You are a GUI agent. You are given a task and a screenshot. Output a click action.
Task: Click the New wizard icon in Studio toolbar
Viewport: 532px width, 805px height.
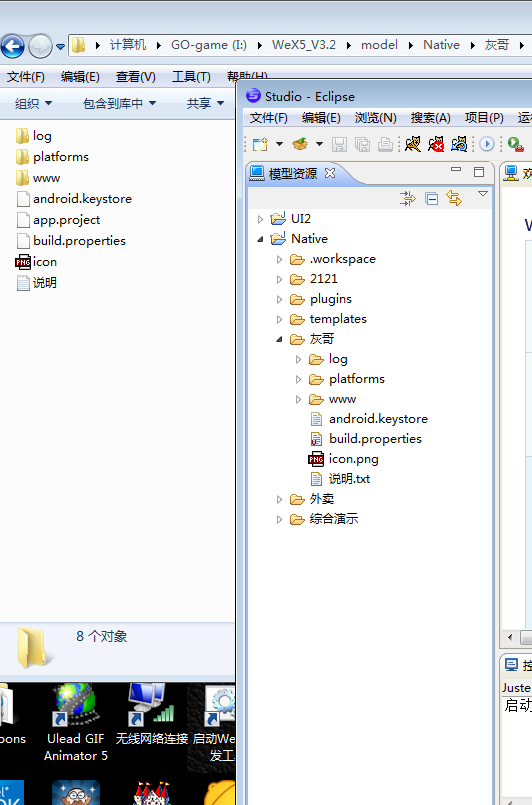click(x=261, y=144)
